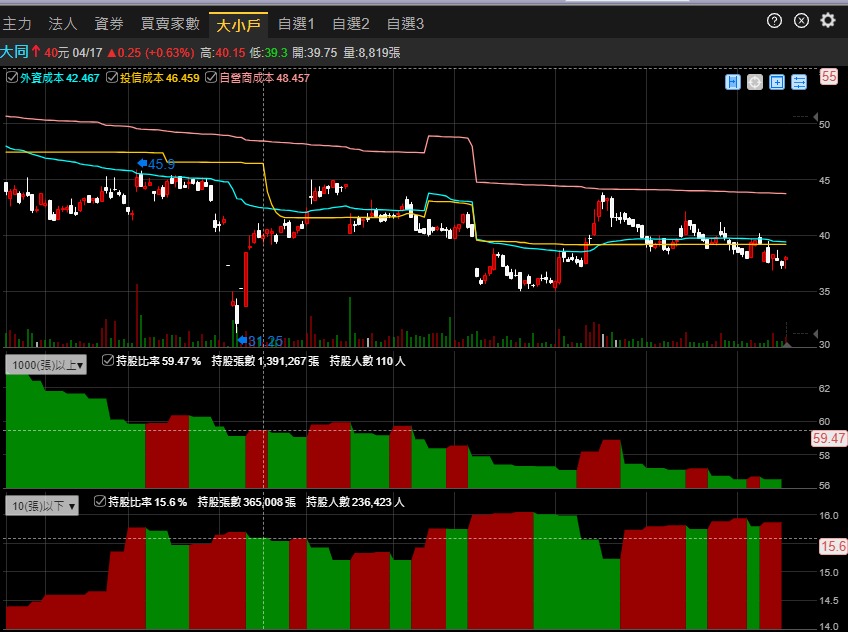
Task: Click the jump-to-latest bar chart icon
Action: click(733, 83)
